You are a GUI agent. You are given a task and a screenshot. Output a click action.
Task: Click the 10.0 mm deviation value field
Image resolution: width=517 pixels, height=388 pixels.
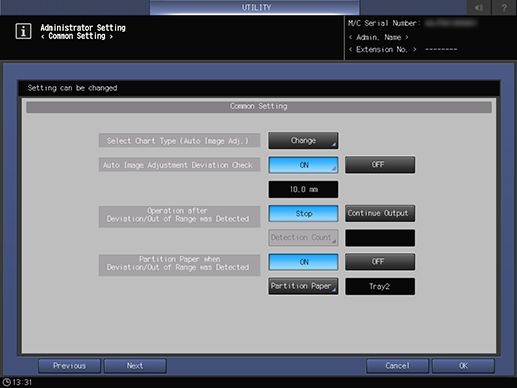303,189
